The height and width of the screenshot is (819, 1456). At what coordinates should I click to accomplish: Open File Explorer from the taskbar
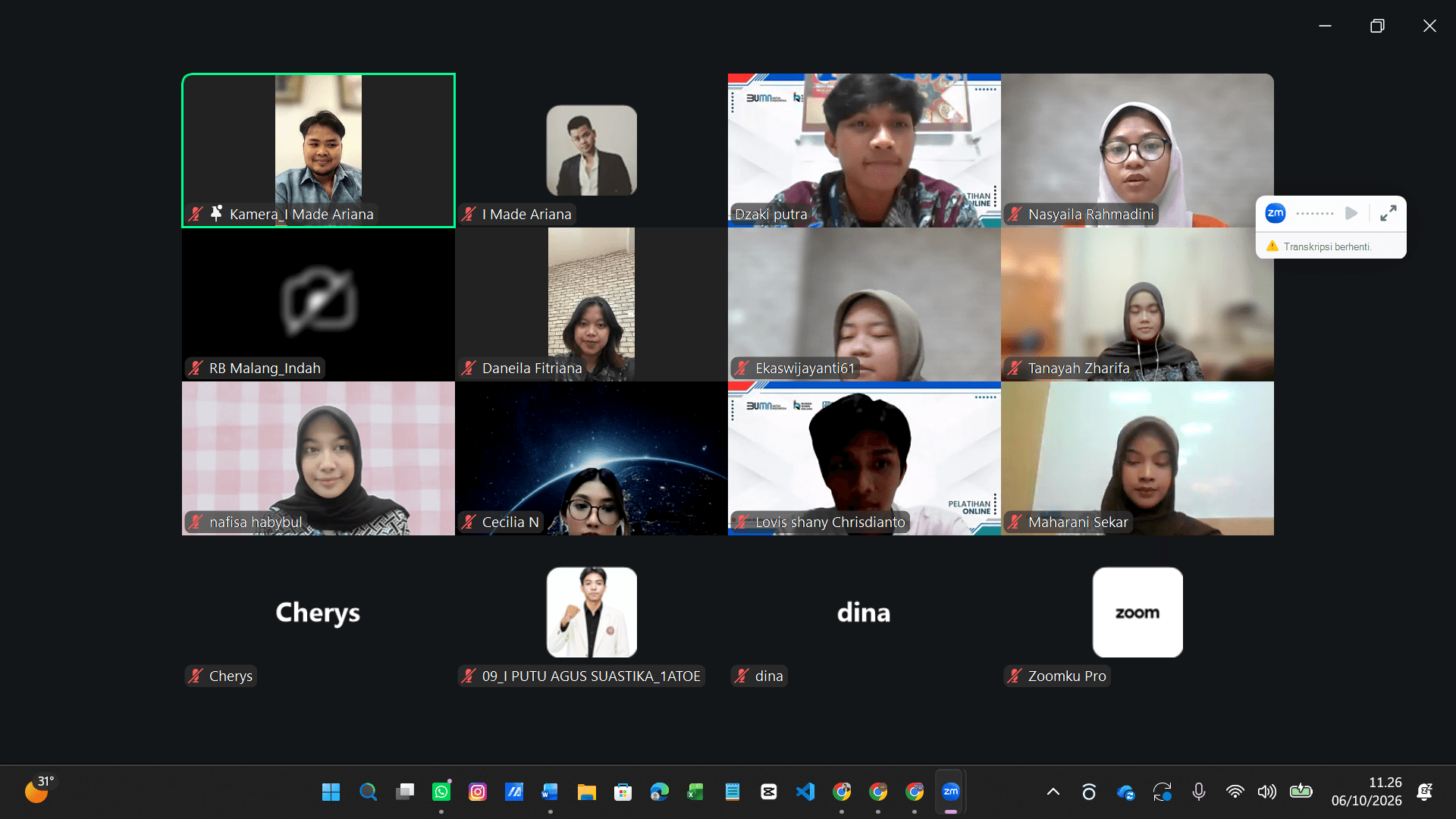click(x=586, y=792)
